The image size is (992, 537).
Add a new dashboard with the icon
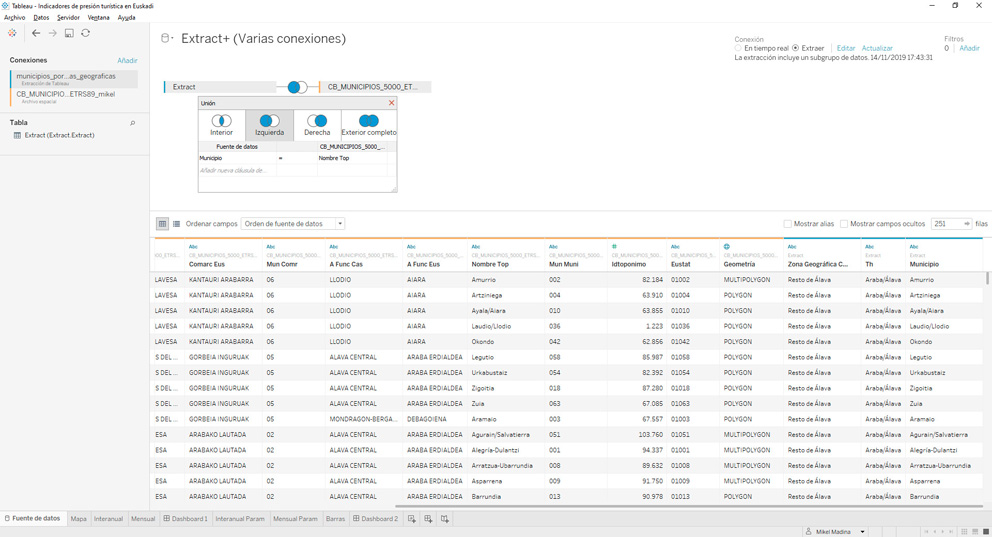point(428,519)
